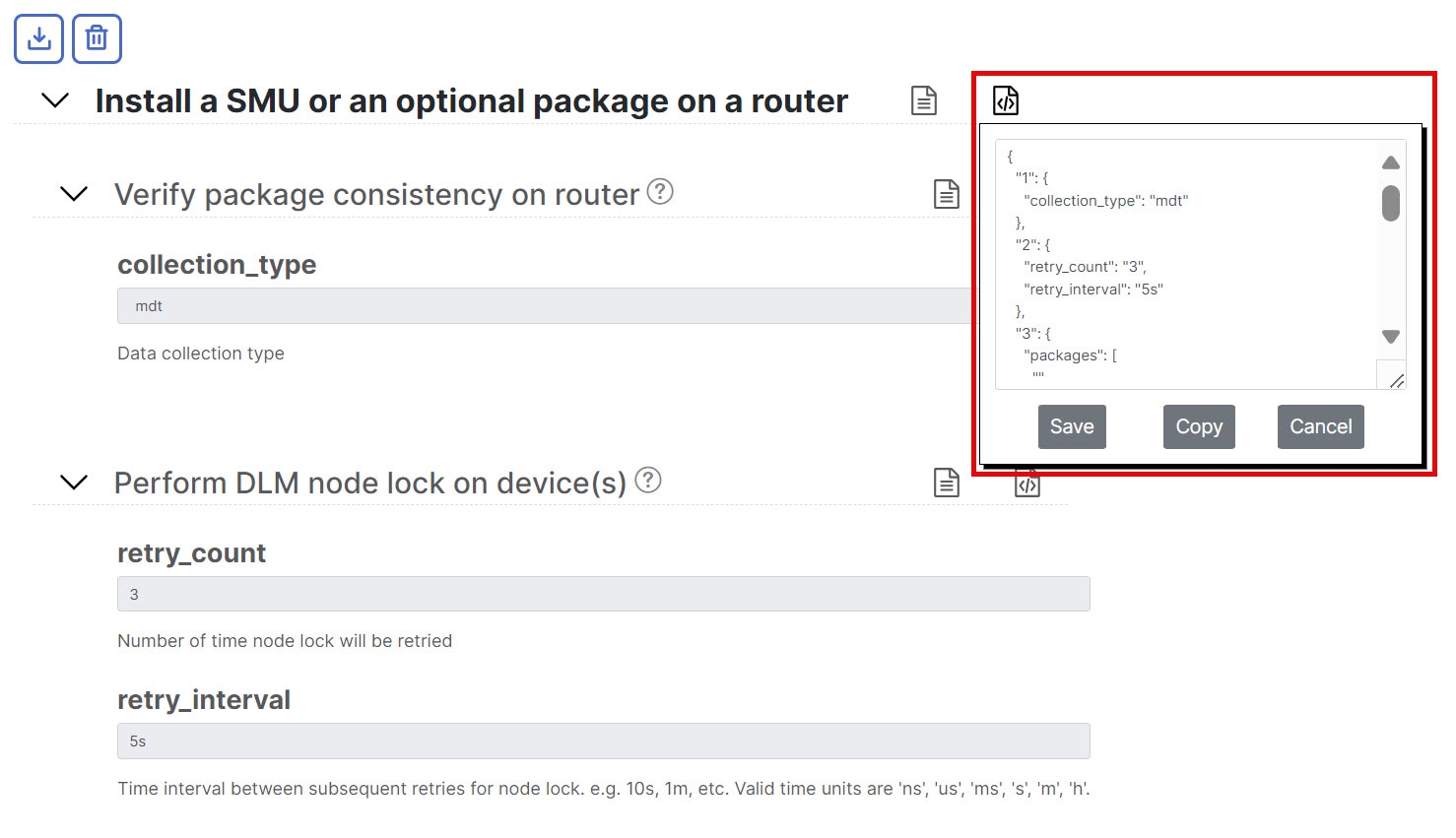1456x838 pixels.
Task: Click the trash delete icon
Action: click(x=97, y=39)
